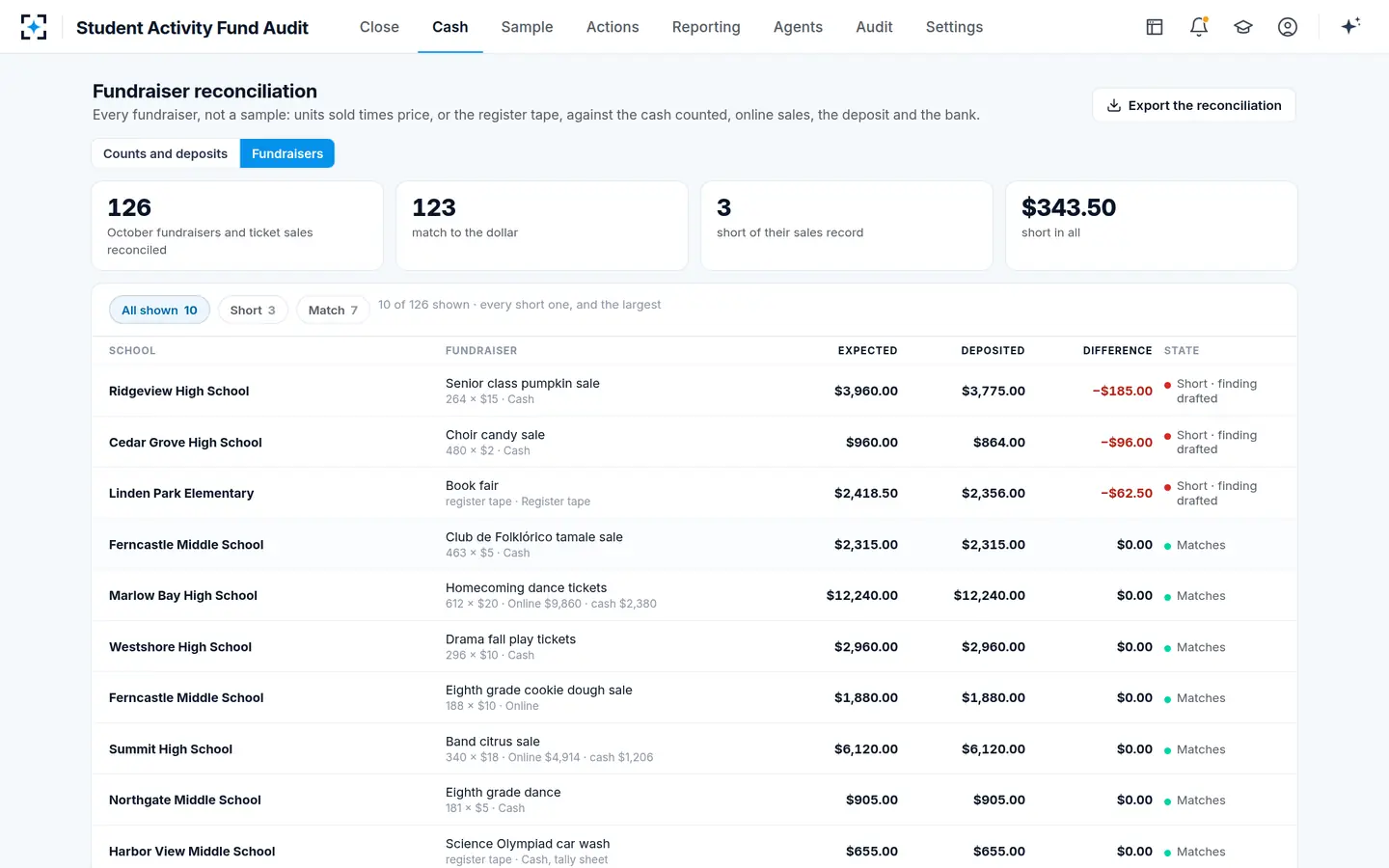Click the $12,240.00 expected amount

862,595
